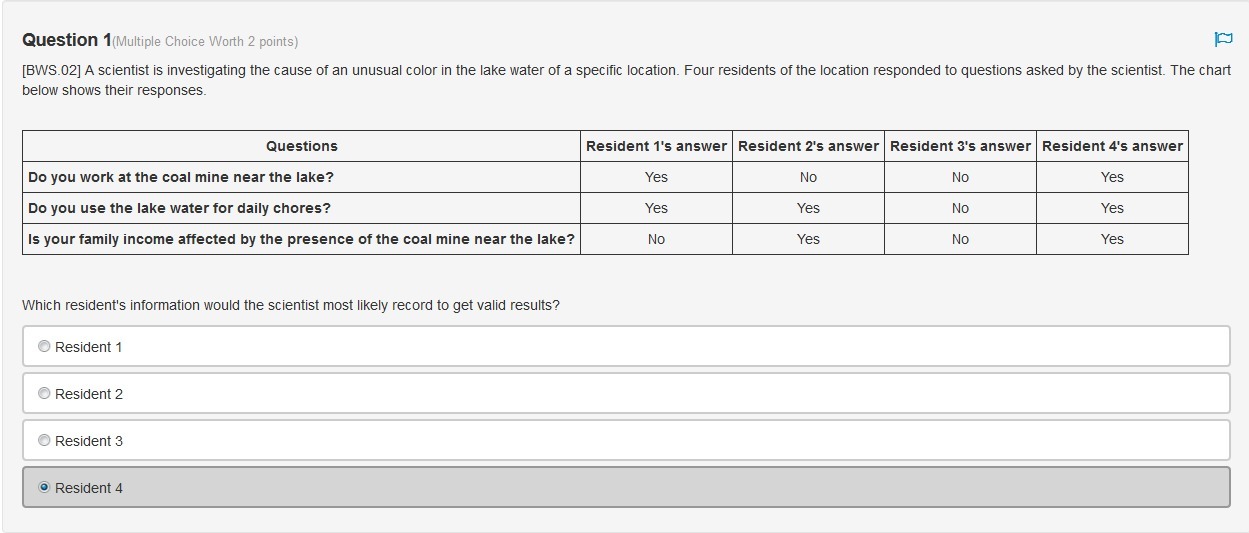Screen dimensions: 1249x533
Task: Click the coal mine work question row
Action: pyautogui.click(x=605, y=177)
